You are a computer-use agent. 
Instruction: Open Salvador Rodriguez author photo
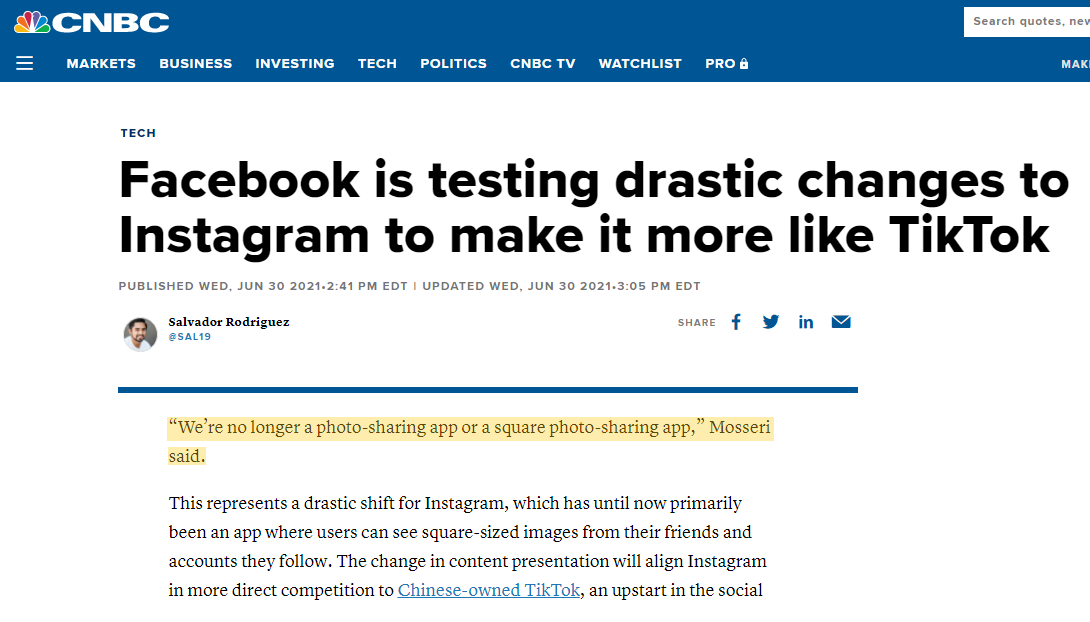pyautogui.click(x=140, y=335)
